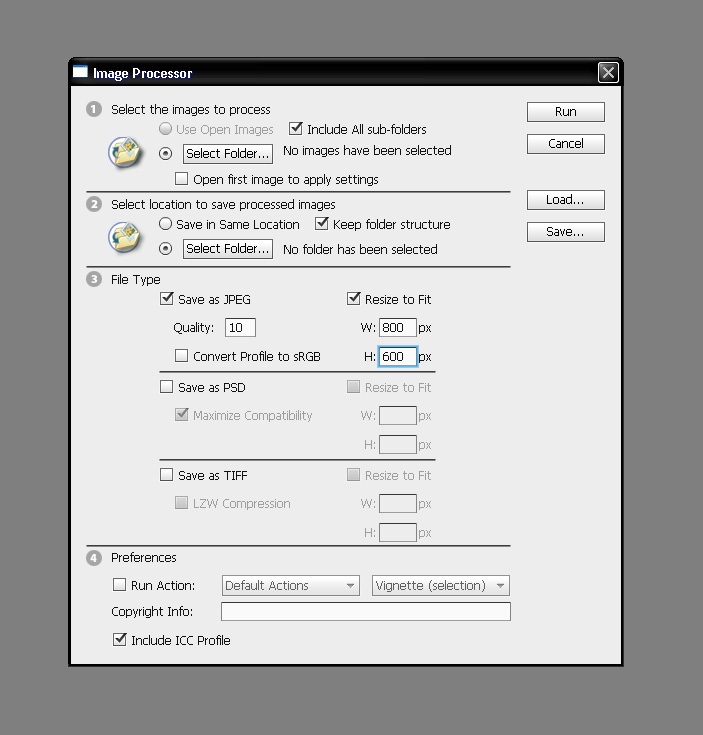Image resolution: width=703 pixels, height=735 pixels.
Task: Click 'No images have been selected' text
Action: coord(367,151)
